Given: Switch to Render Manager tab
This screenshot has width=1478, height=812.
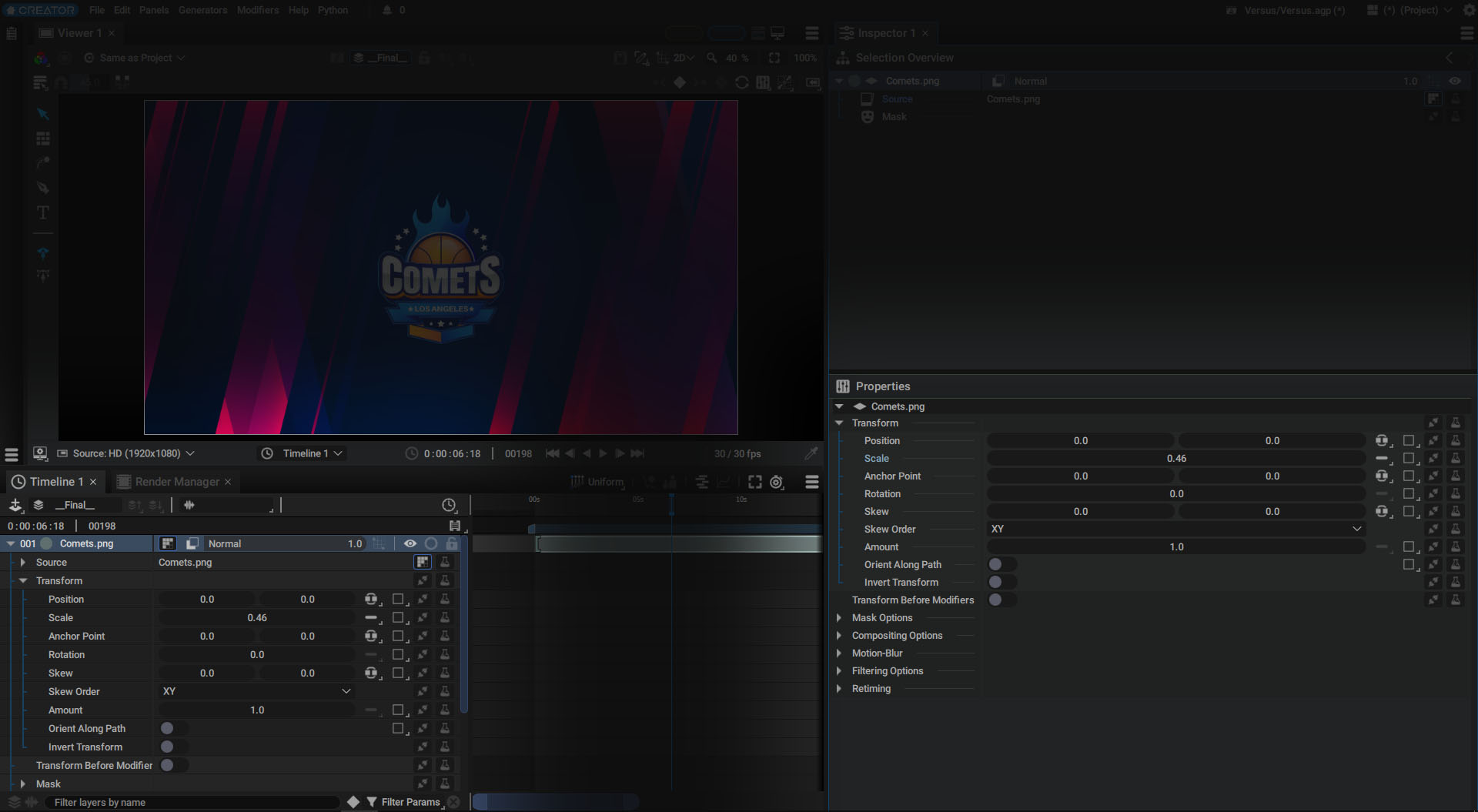Looking at the screenshot, I should pos(174,482).
